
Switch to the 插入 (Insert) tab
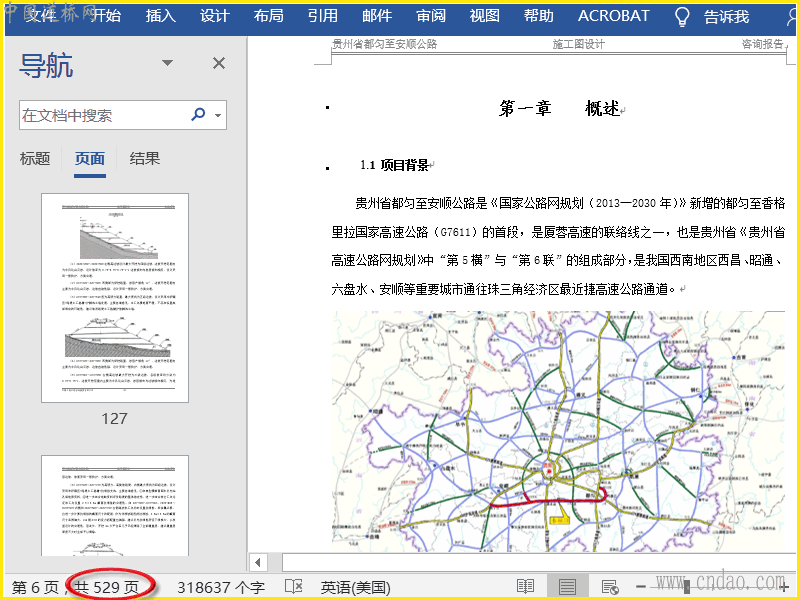[x=160, y=16]
